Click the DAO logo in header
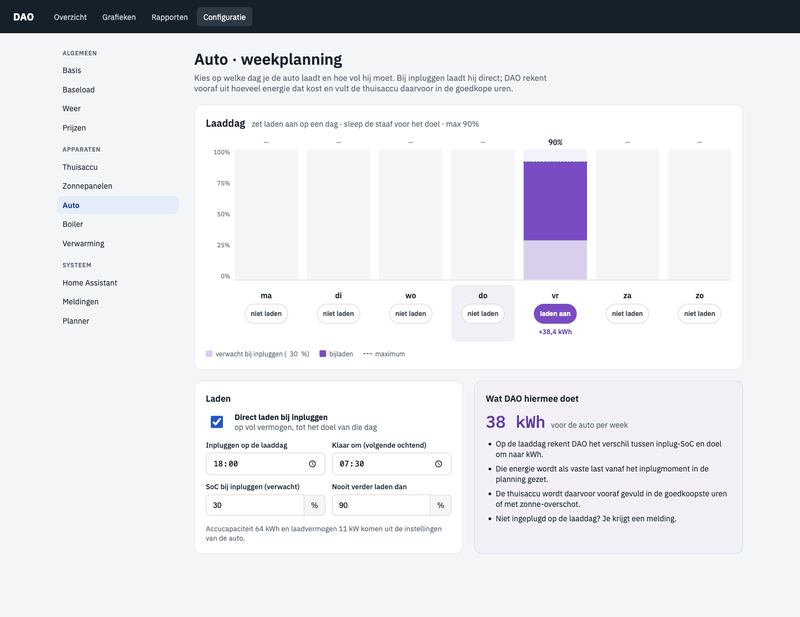This screenshot has height=617, width=800. 23,17
